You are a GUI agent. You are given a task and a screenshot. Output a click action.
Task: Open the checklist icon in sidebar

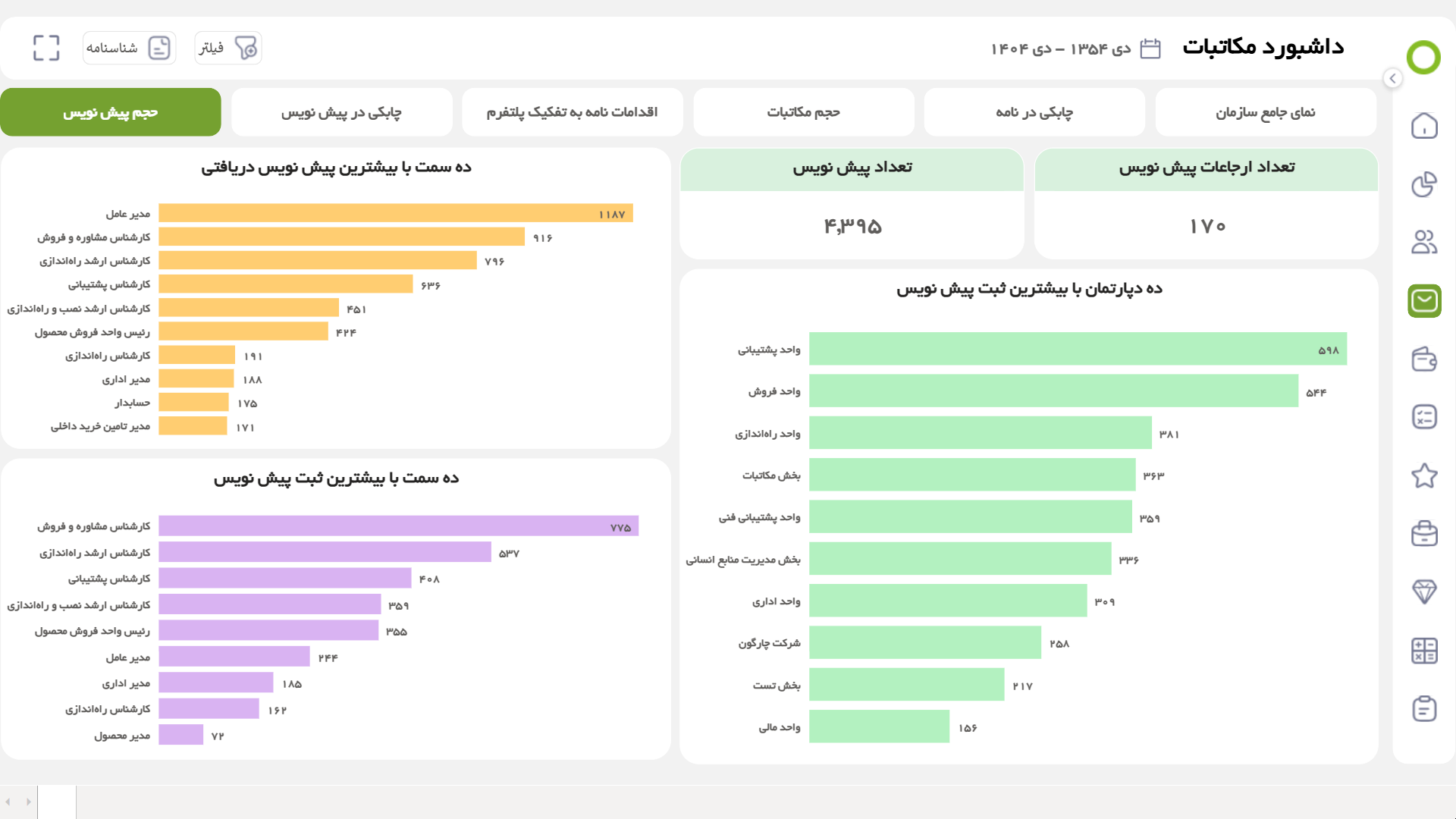point(1424,417)
